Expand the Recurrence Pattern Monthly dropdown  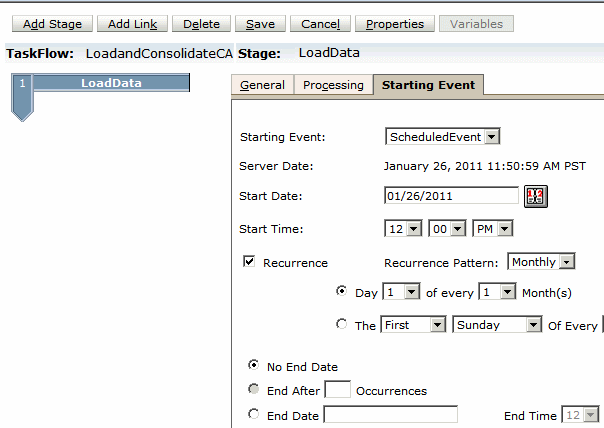click(541, 262)
